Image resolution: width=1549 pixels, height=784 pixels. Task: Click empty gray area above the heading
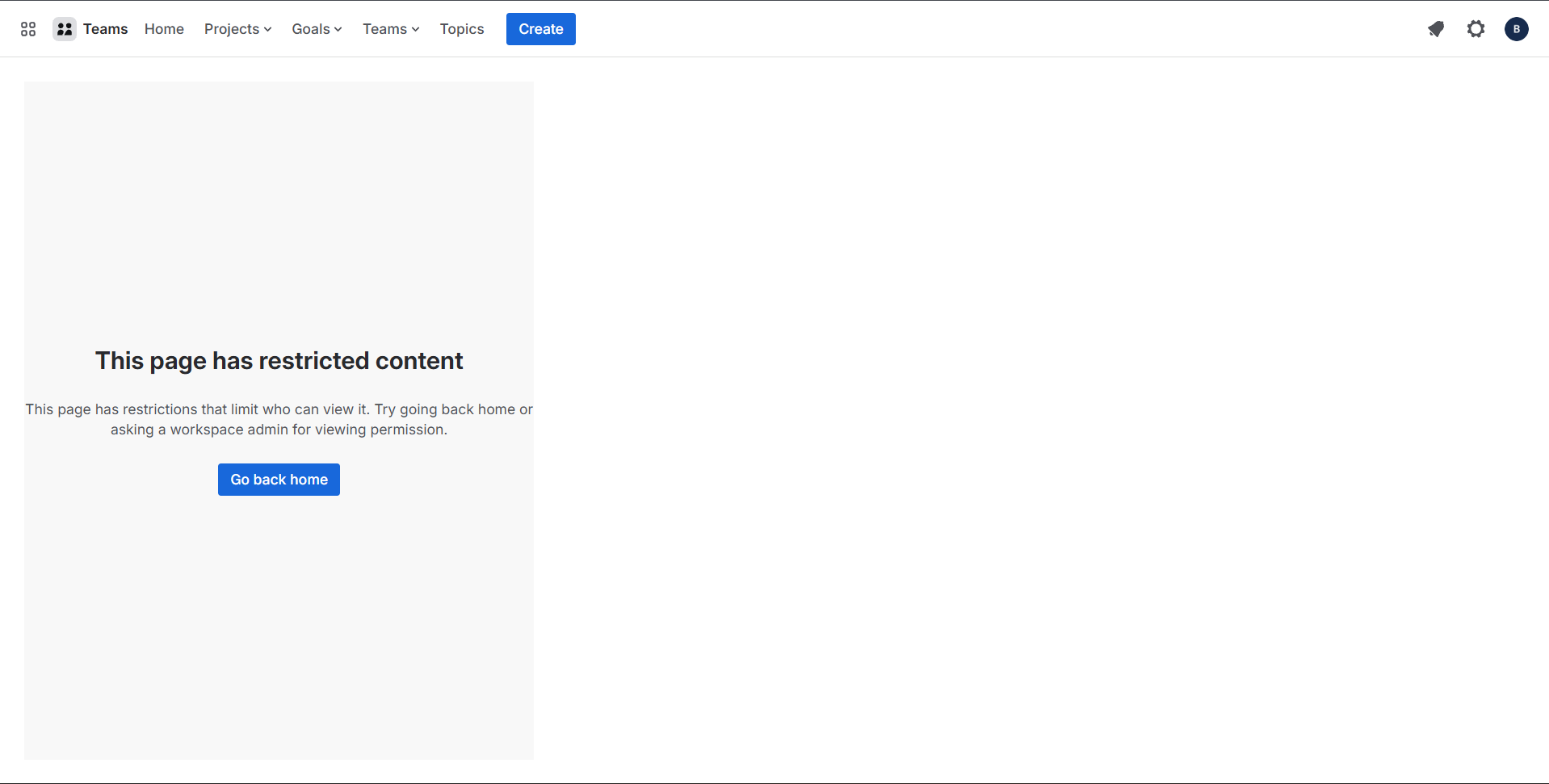pyautogui.click(x=279, y=202)
